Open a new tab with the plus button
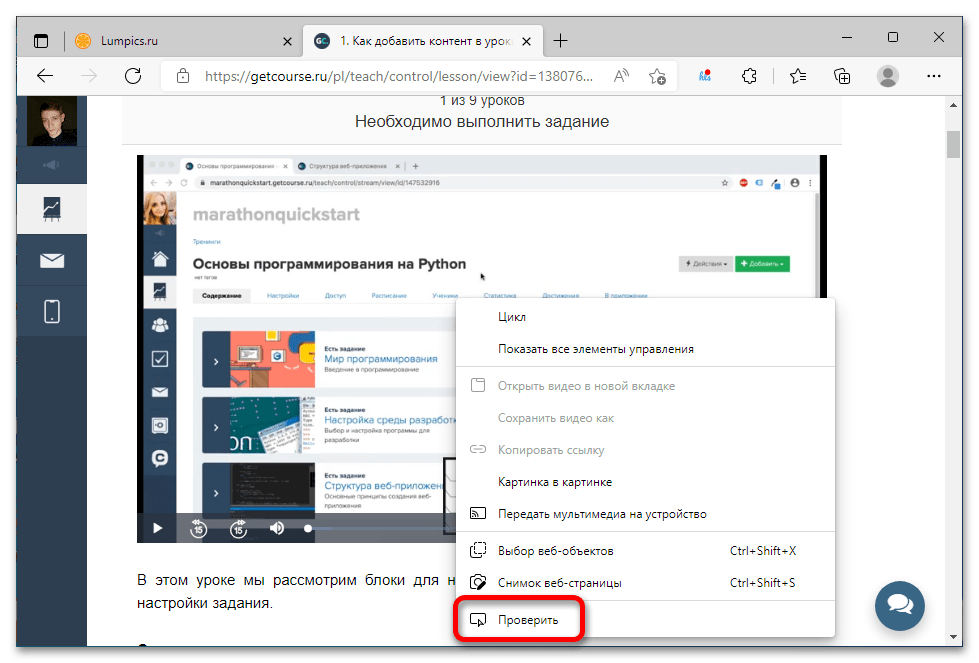Screen dimensions: 979x663 tap(560, 41)
